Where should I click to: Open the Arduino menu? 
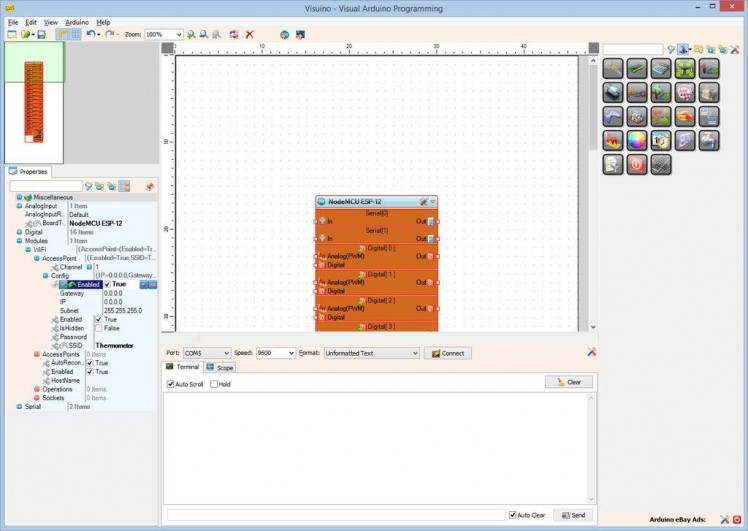[77, 21]
